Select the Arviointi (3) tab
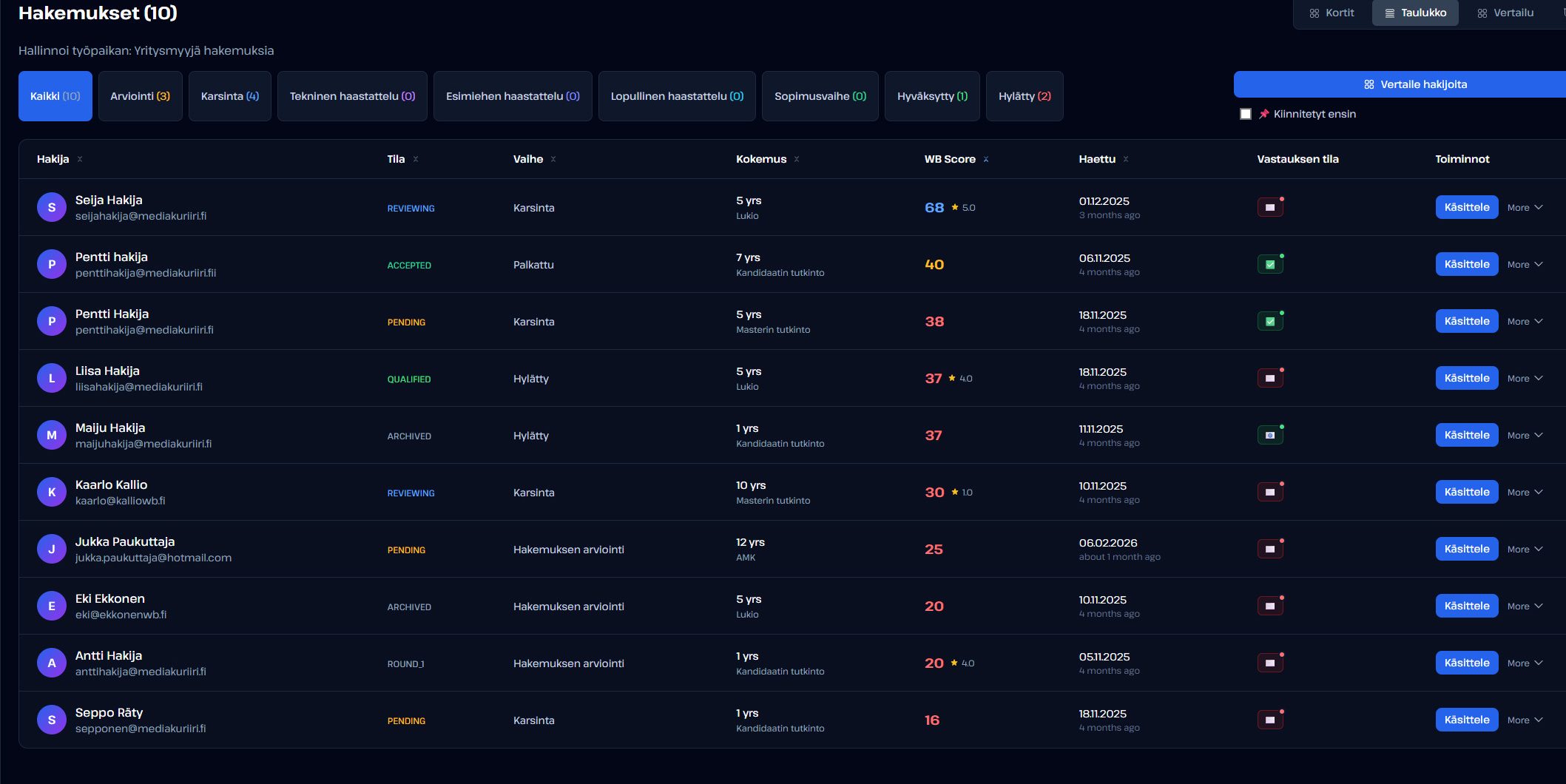This screenshot has width=1566, height=784. click(140, 96)
